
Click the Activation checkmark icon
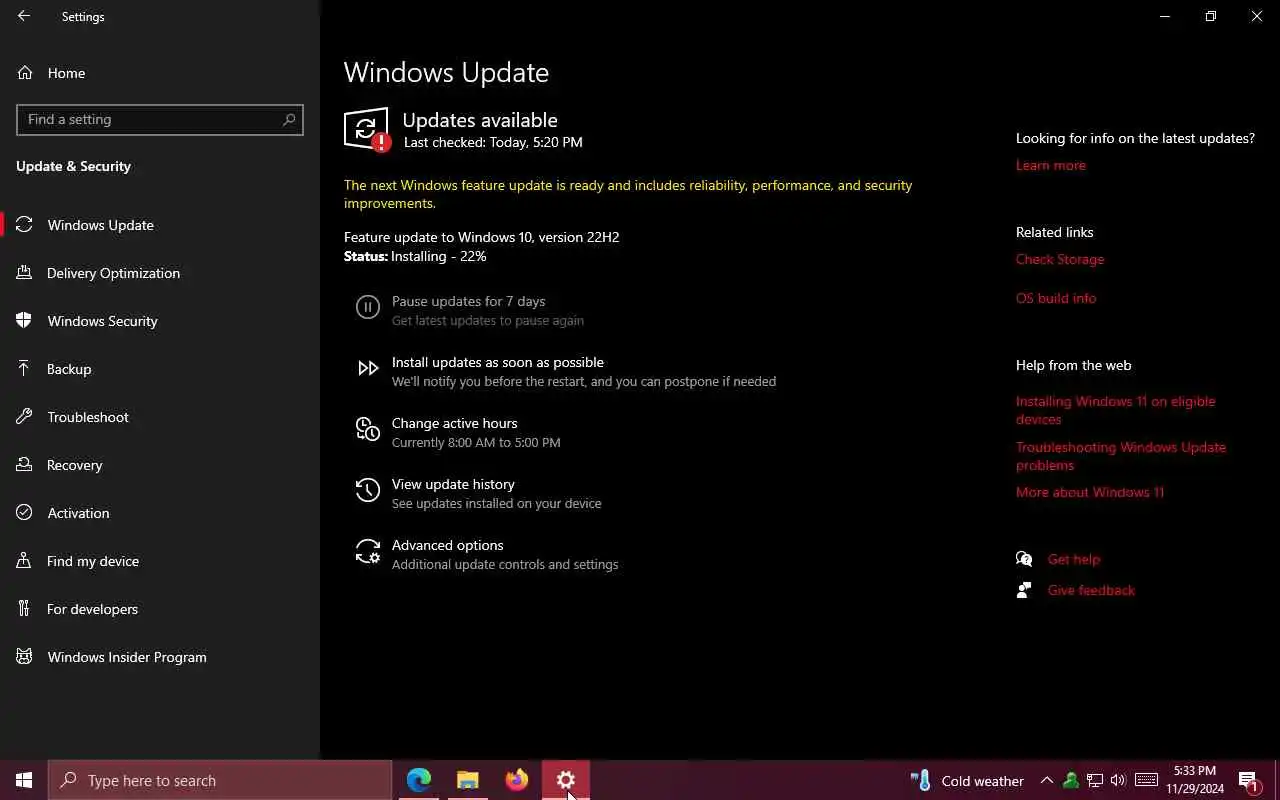25,513
